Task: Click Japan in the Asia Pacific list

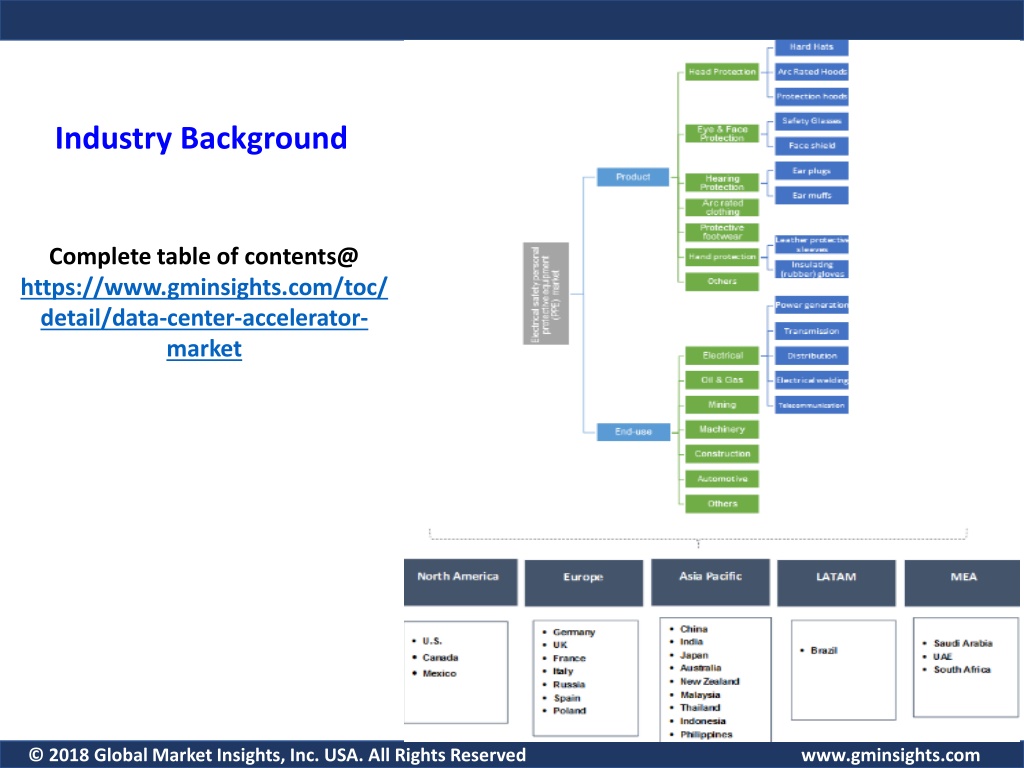Action: coord(694,655)
